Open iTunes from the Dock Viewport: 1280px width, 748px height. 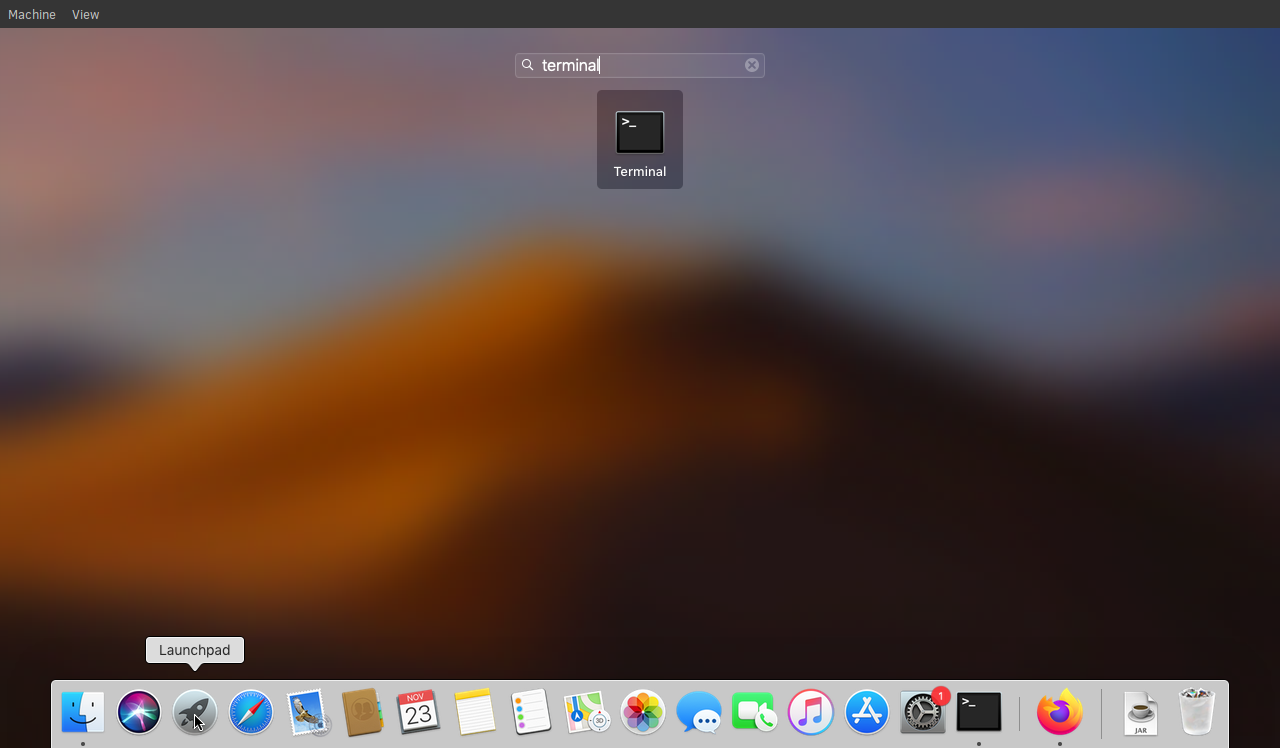[811, 712]
